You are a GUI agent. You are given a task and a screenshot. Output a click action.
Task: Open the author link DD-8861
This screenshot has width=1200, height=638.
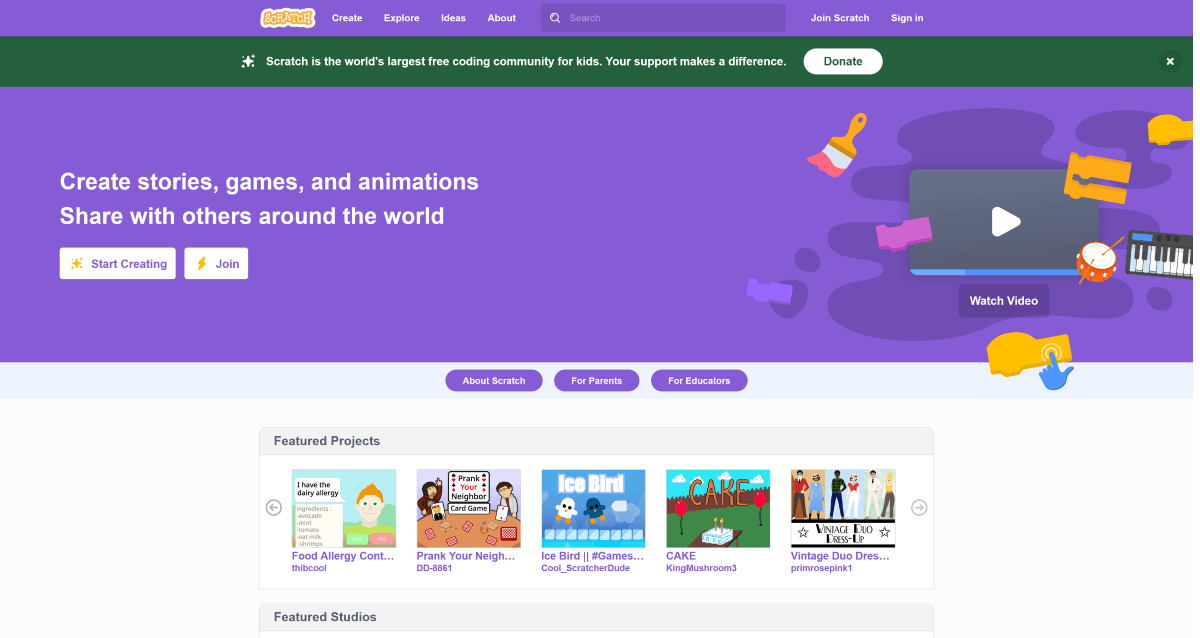click(435, 568)
